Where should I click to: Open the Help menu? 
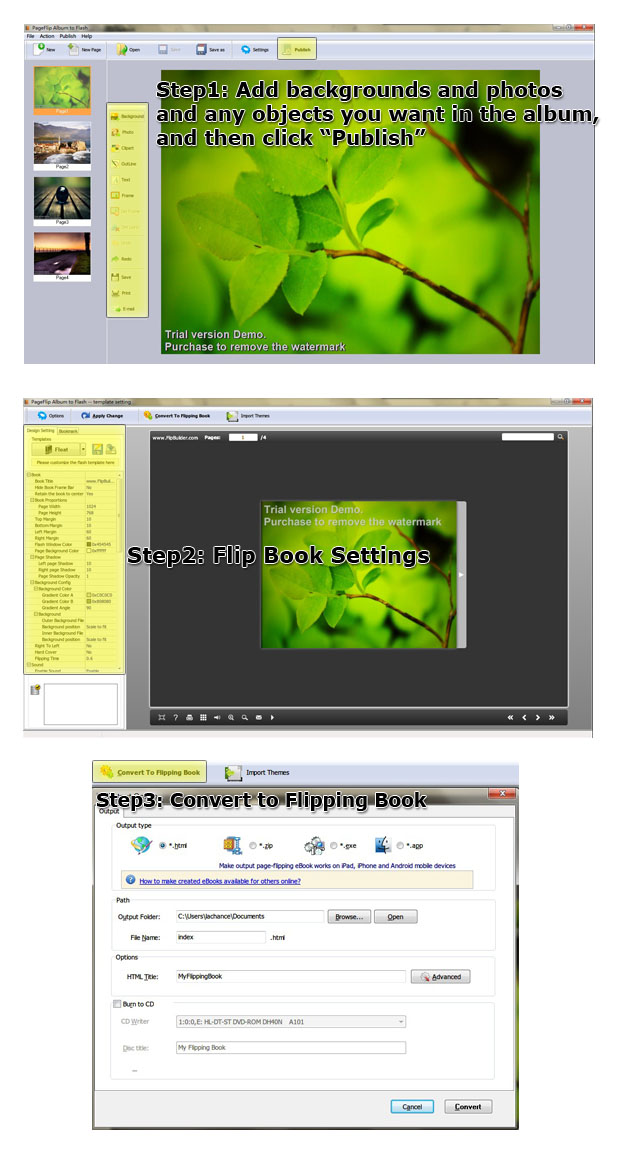tap(87, 36)
